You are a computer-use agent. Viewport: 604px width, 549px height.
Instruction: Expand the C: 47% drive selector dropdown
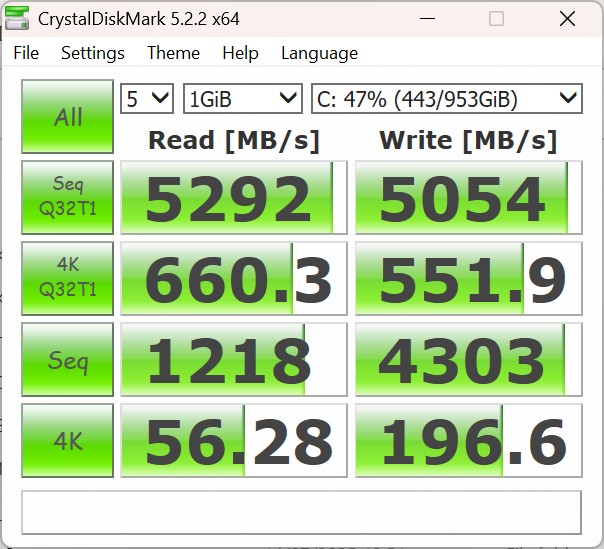[x=447, y=99]
